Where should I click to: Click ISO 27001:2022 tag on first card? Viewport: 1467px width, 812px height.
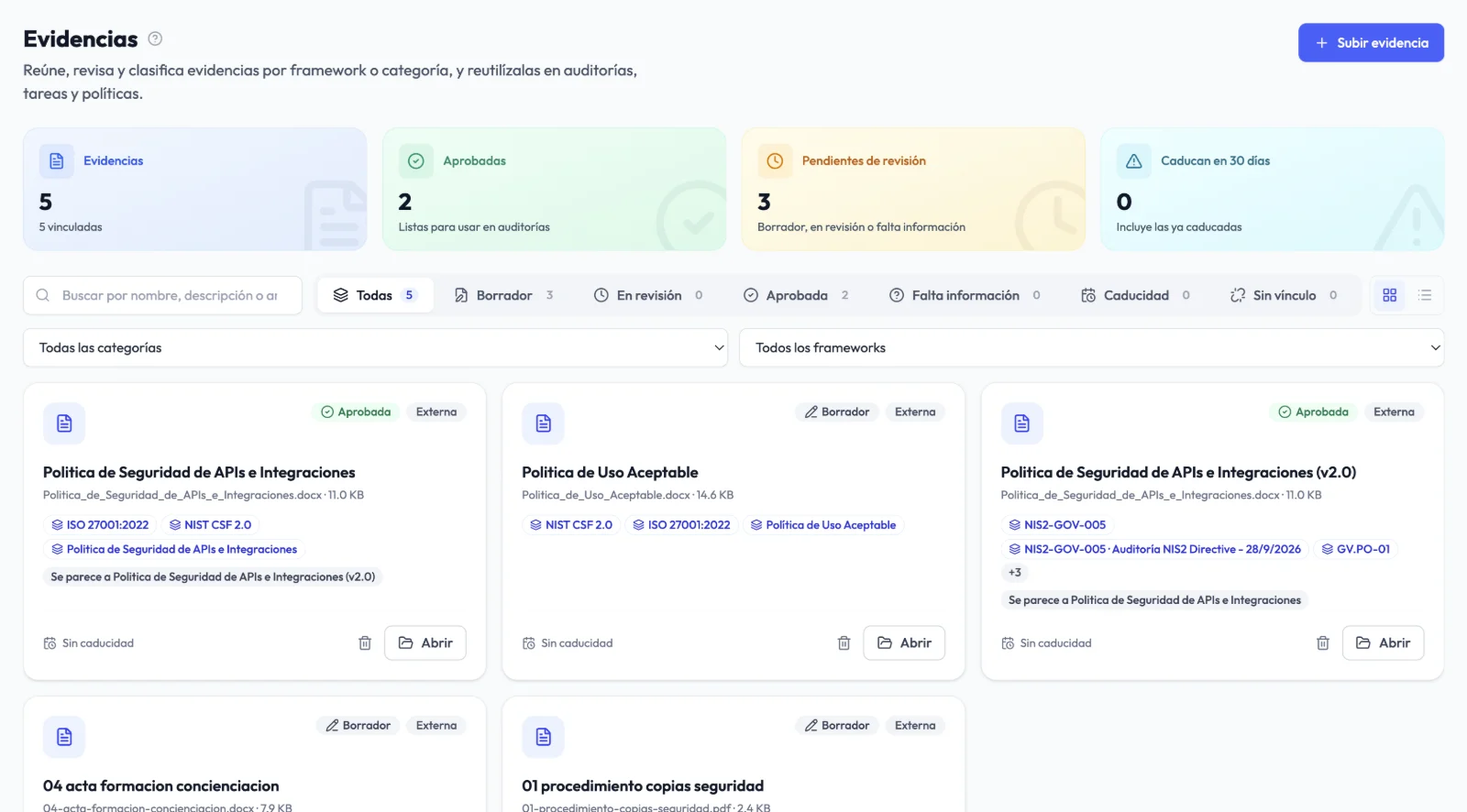coord(100,525)
